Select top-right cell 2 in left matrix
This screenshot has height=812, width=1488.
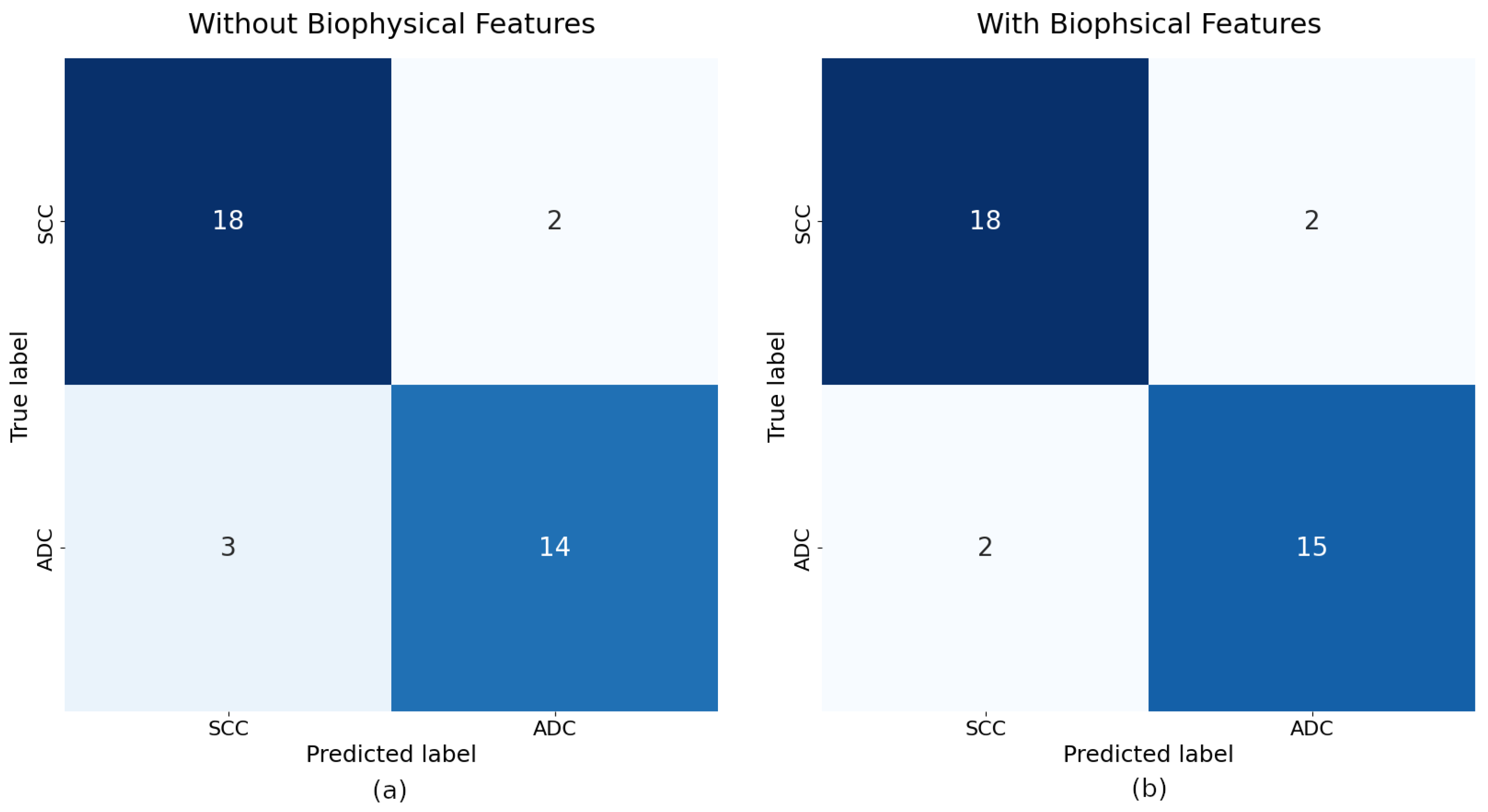click(x=554, y=221)
